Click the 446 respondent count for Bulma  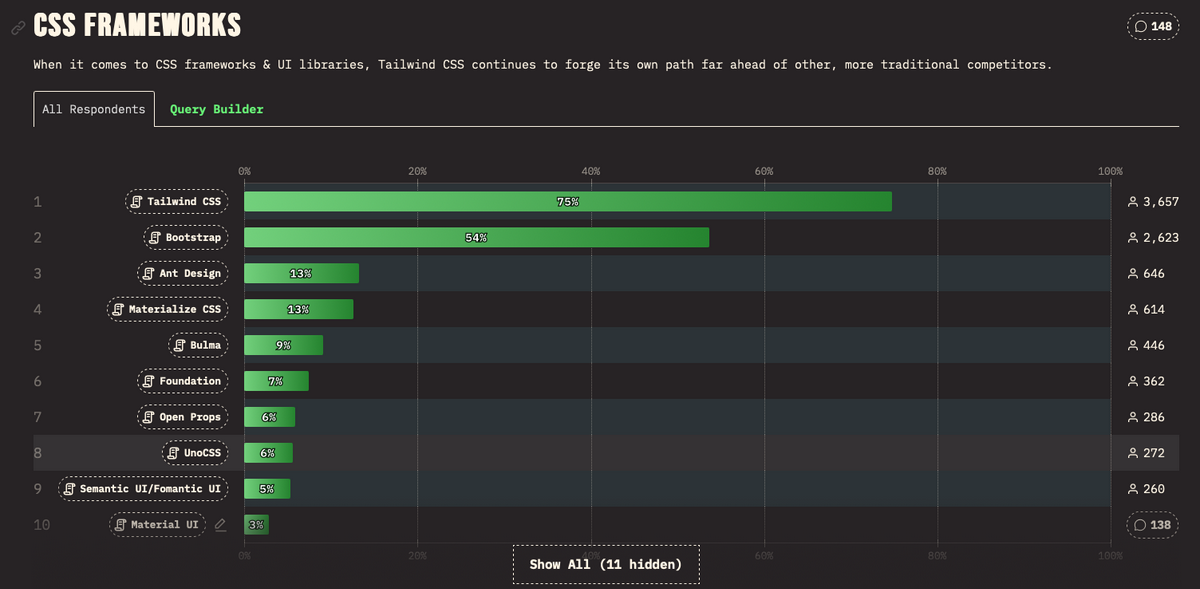(x=1146, y=346)
